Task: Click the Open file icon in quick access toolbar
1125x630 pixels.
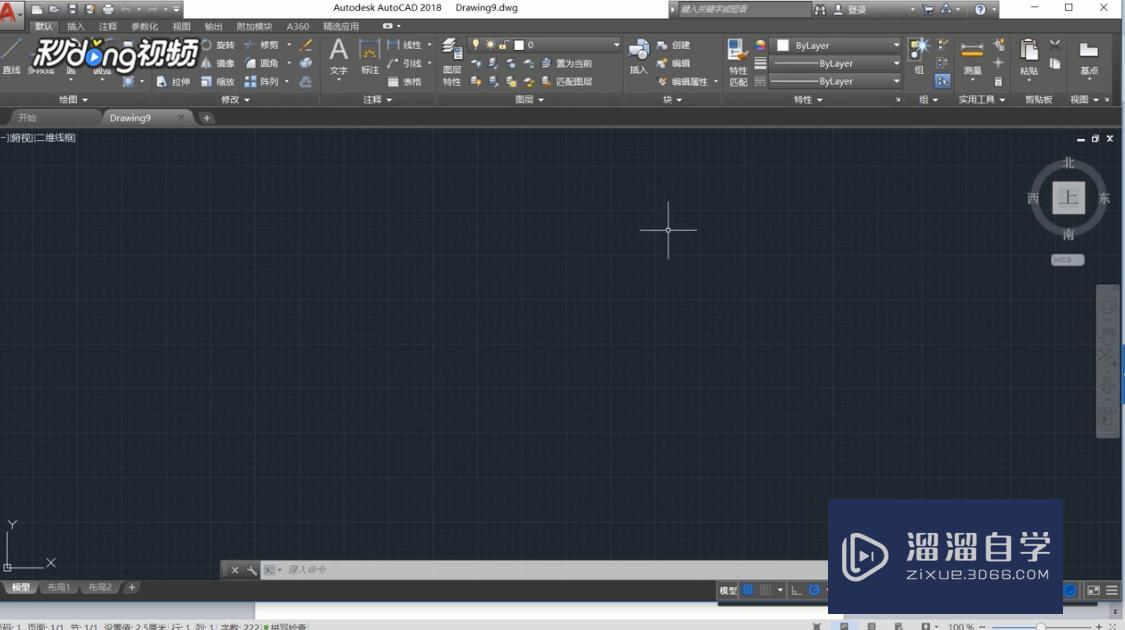Action: pyautogui.click(x=54, y=9)
